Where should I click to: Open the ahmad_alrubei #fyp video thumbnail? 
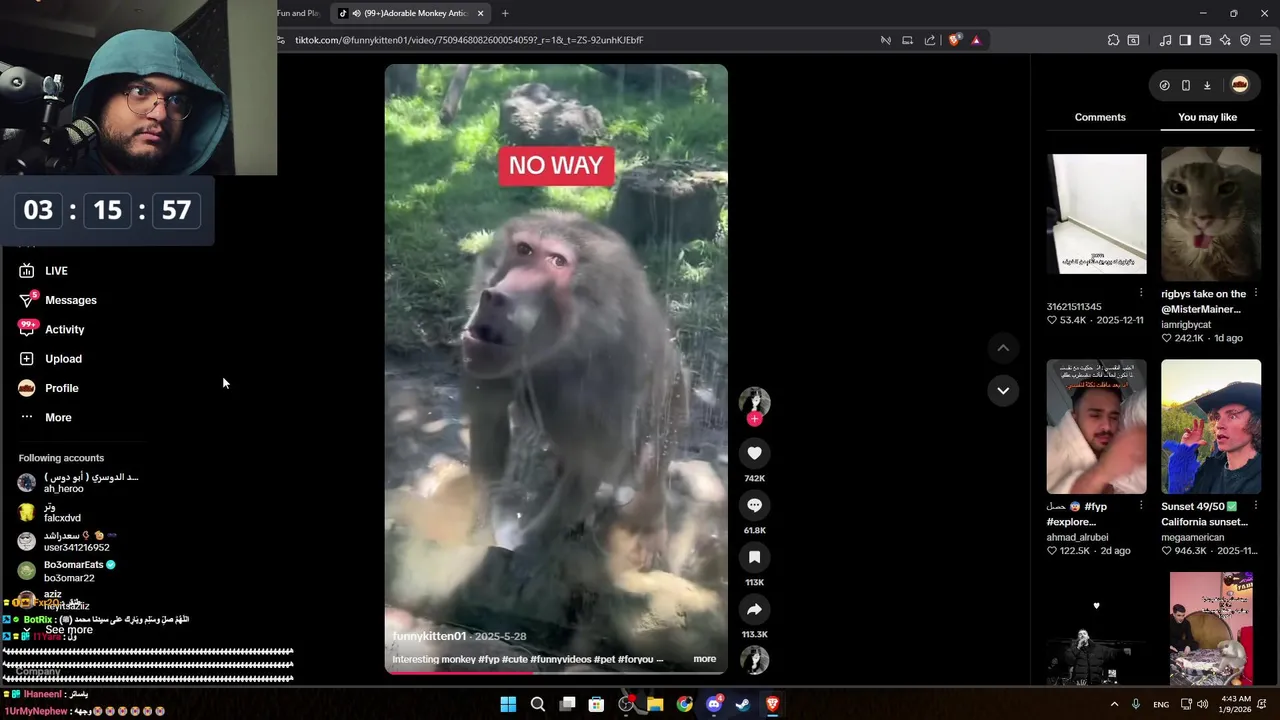coord(1096,427)
